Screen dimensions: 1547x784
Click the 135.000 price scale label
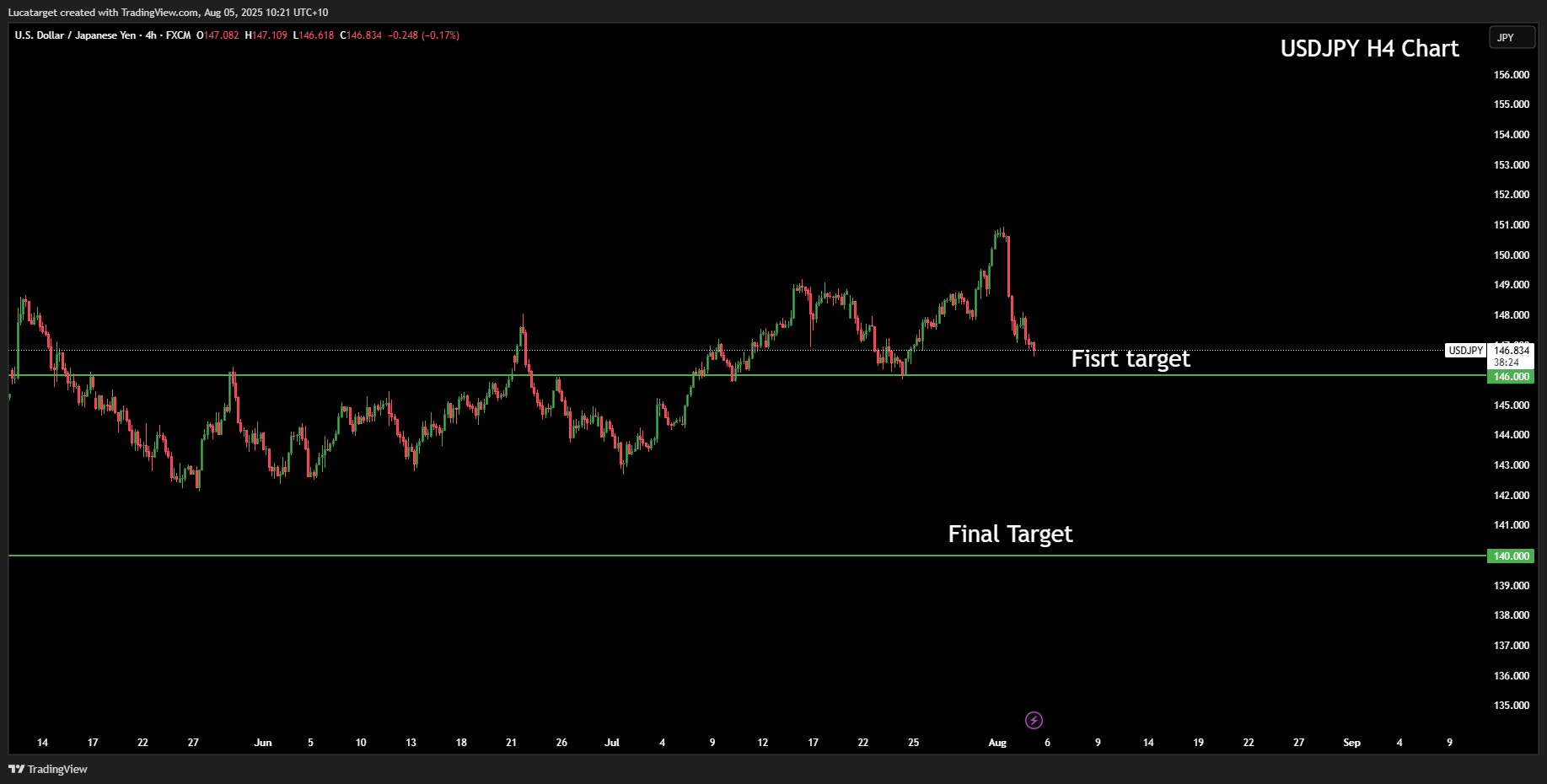1512,706
